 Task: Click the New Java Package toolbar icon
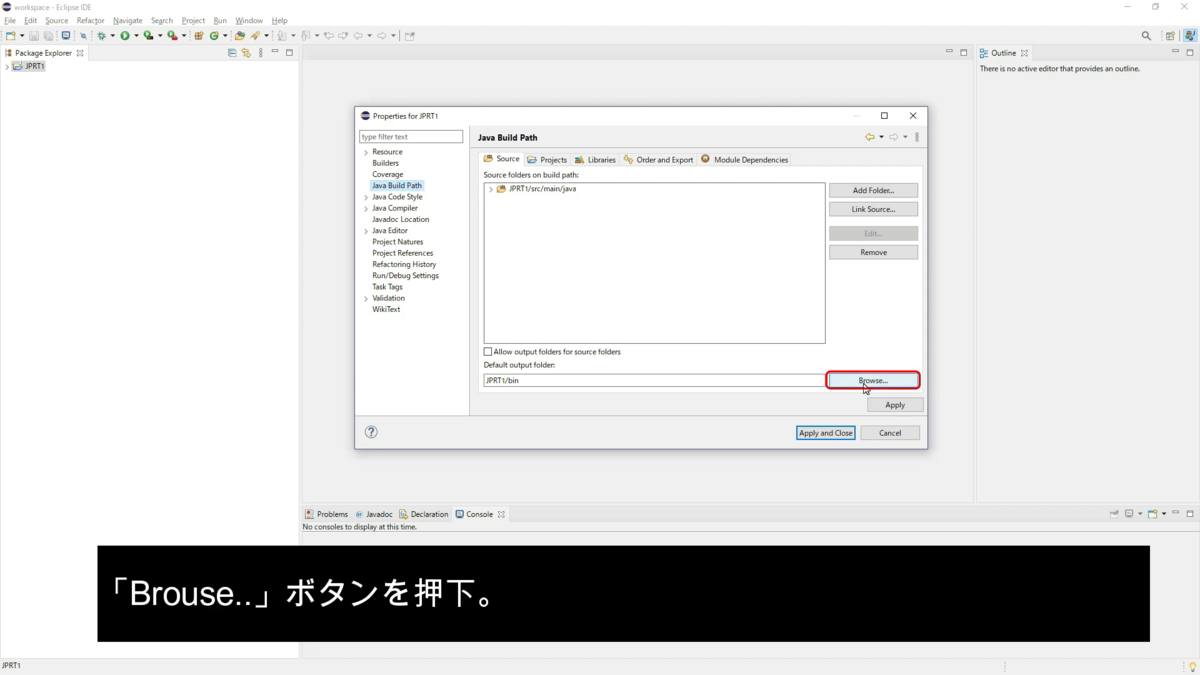click(x=199, y=35)
